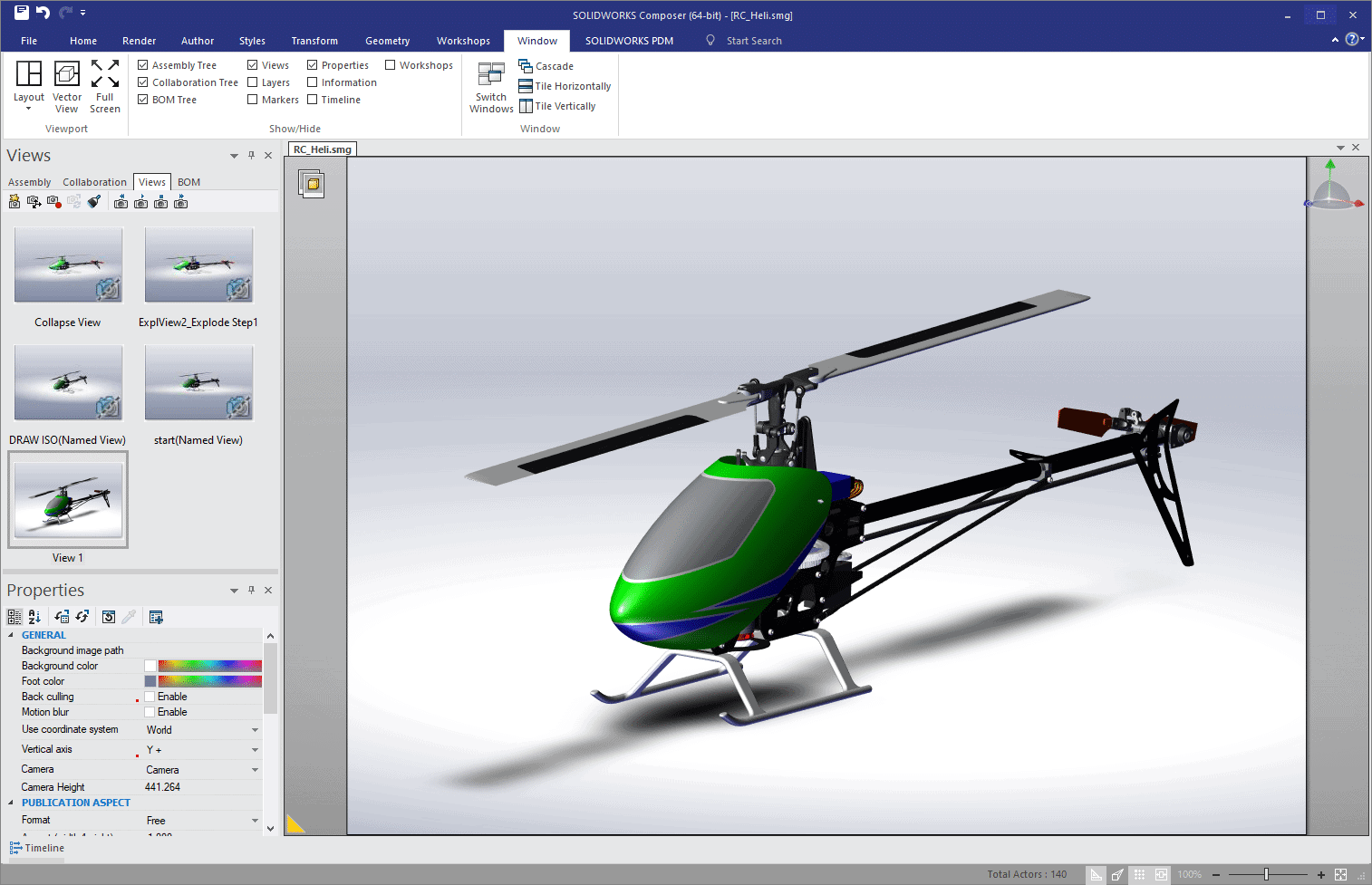Click the Cascade windows icon
Screen dimensions: 1372x885
point(526,66)
